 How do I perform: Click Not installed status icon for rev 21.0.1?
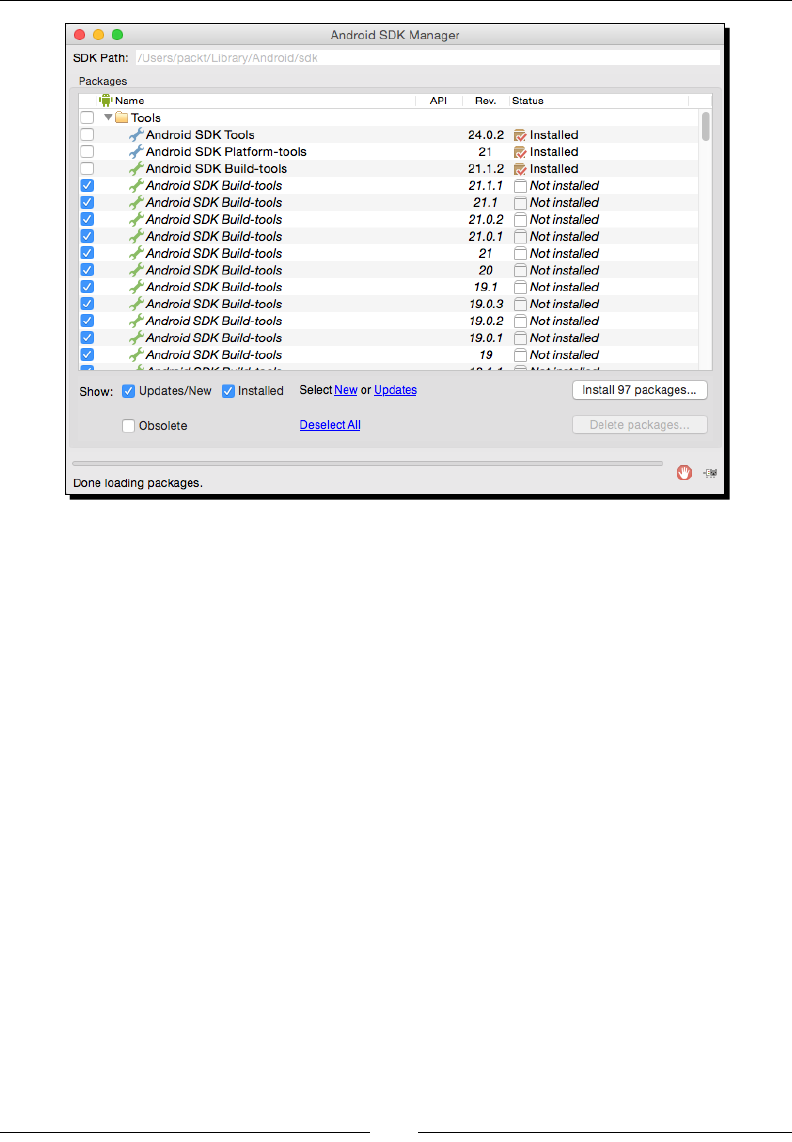520,237
